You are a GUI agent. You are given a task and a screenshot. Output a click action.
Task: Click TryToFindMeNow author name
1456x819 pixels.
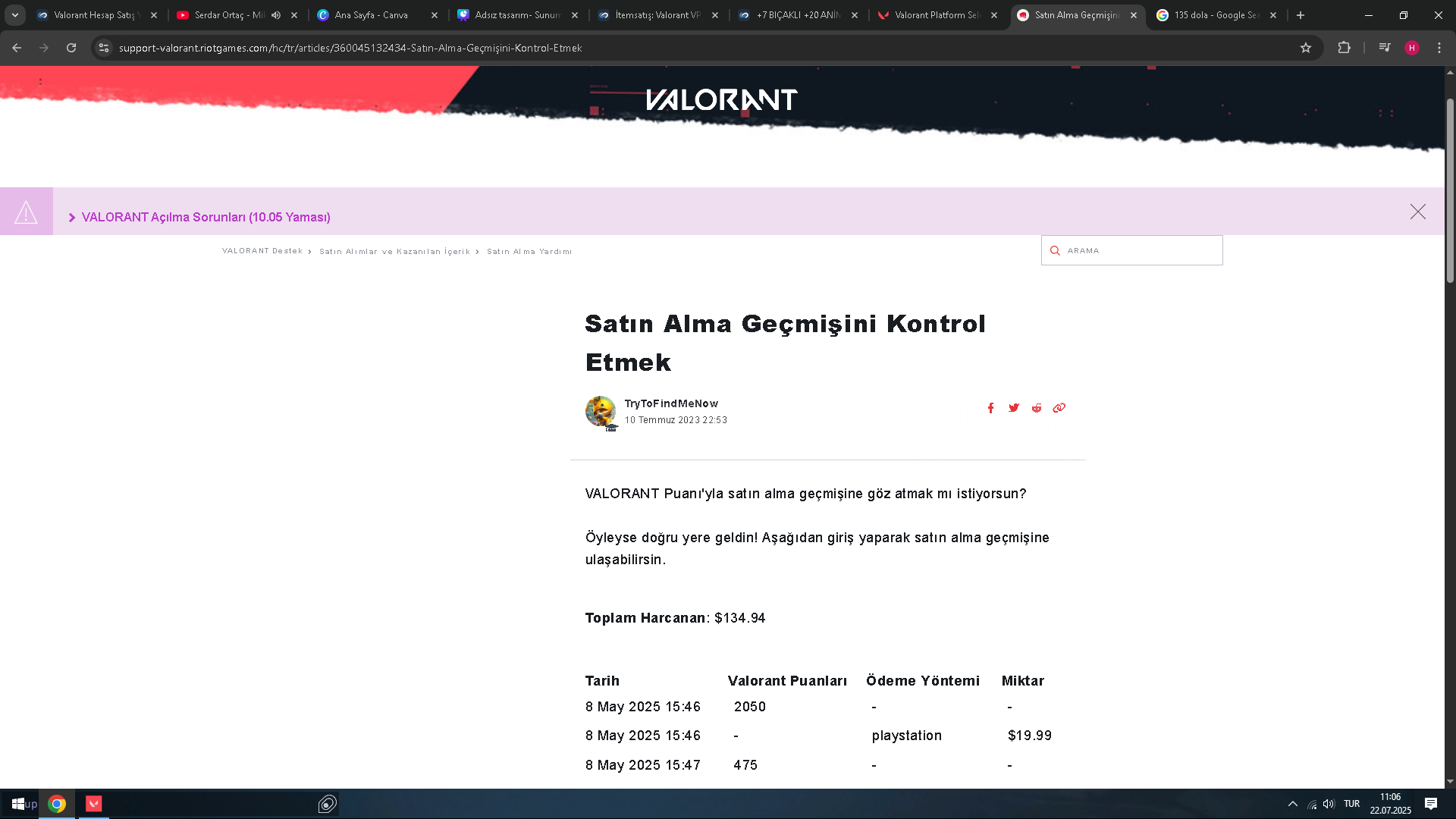point(671,403)
